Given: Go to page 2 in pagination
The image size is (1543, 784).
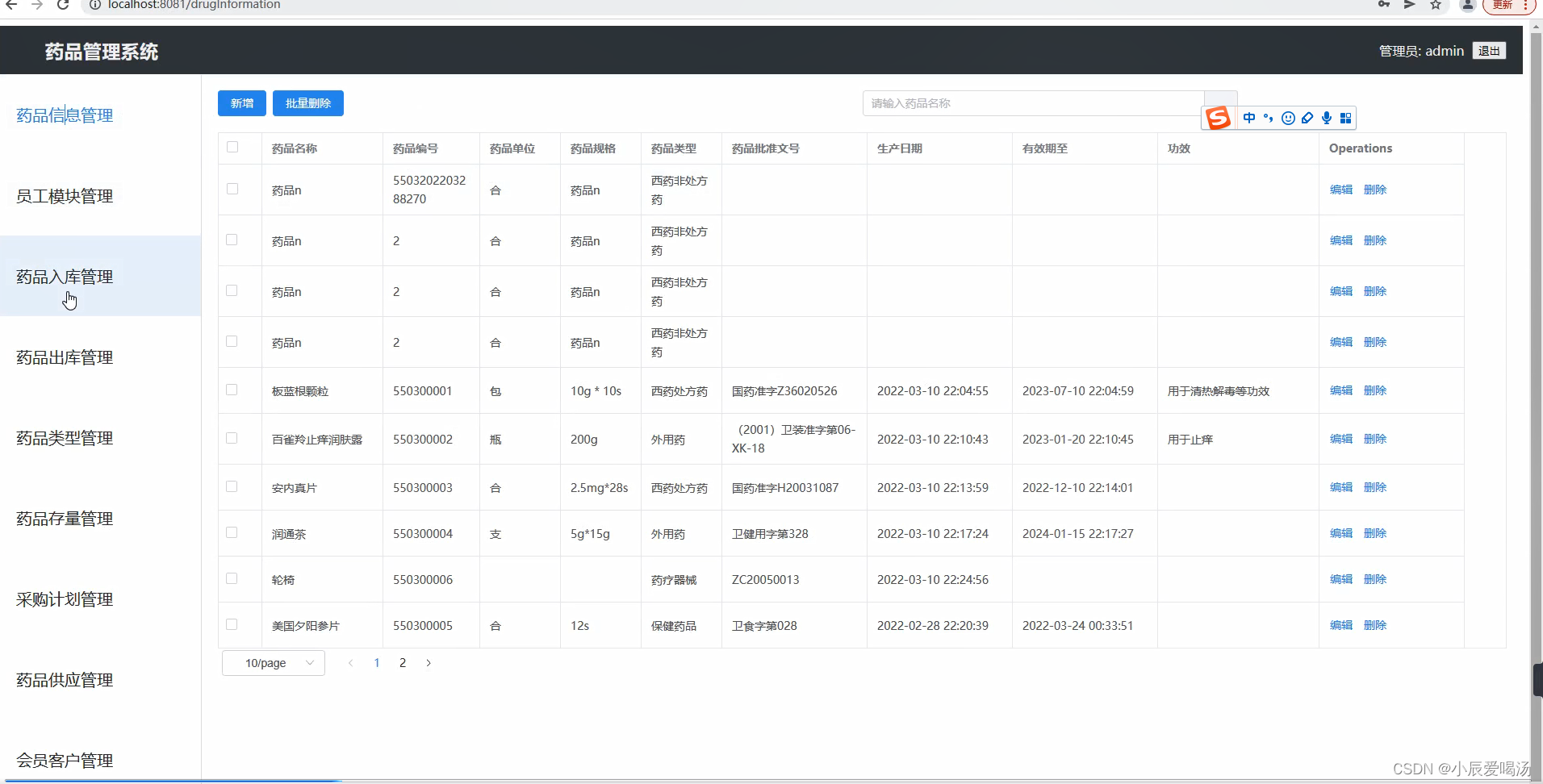Looking at the screenshot, I should [403, 663].
